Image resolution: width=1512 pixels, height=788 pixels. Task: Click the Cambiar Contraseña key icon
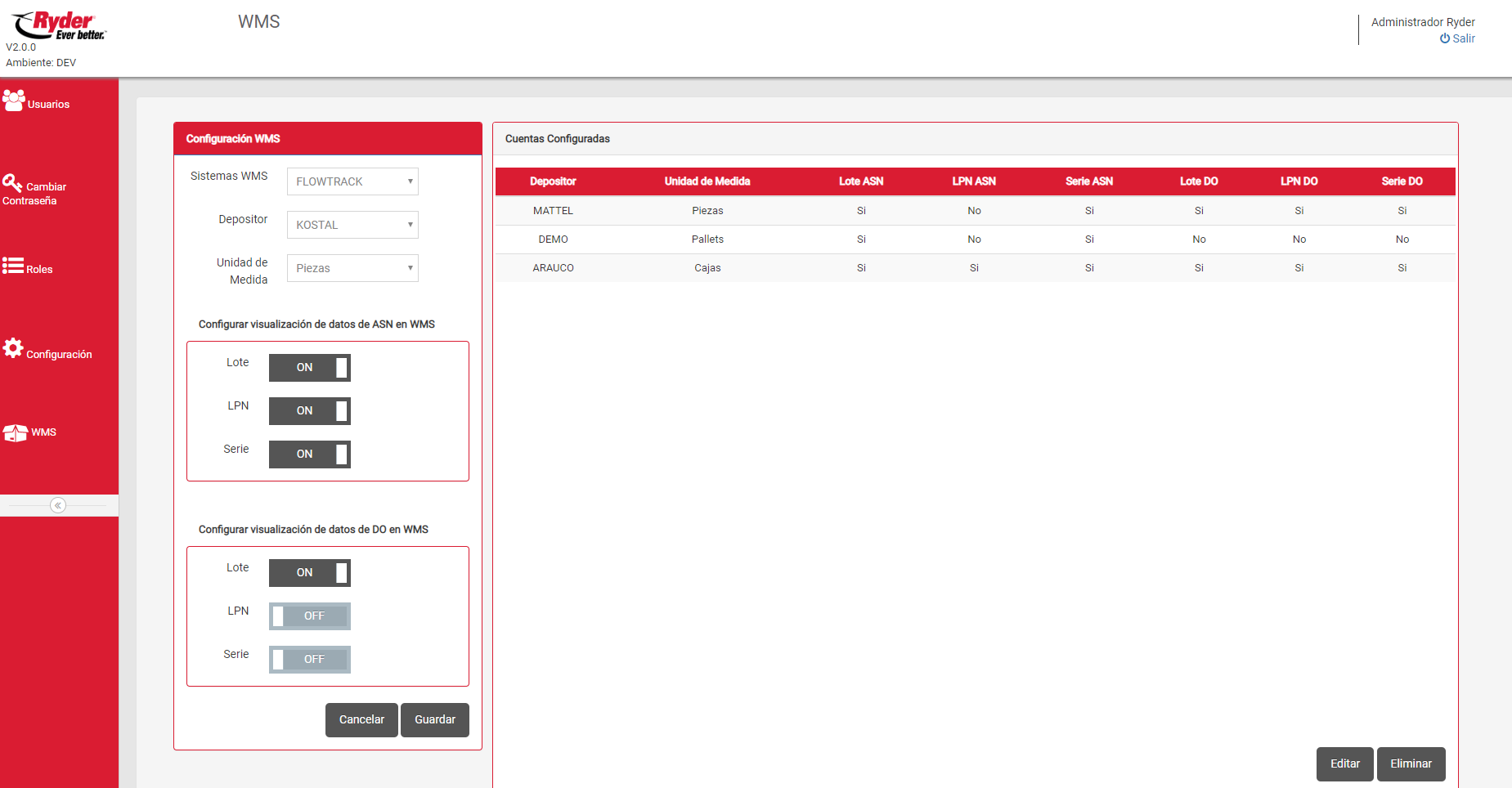[12, 183]
